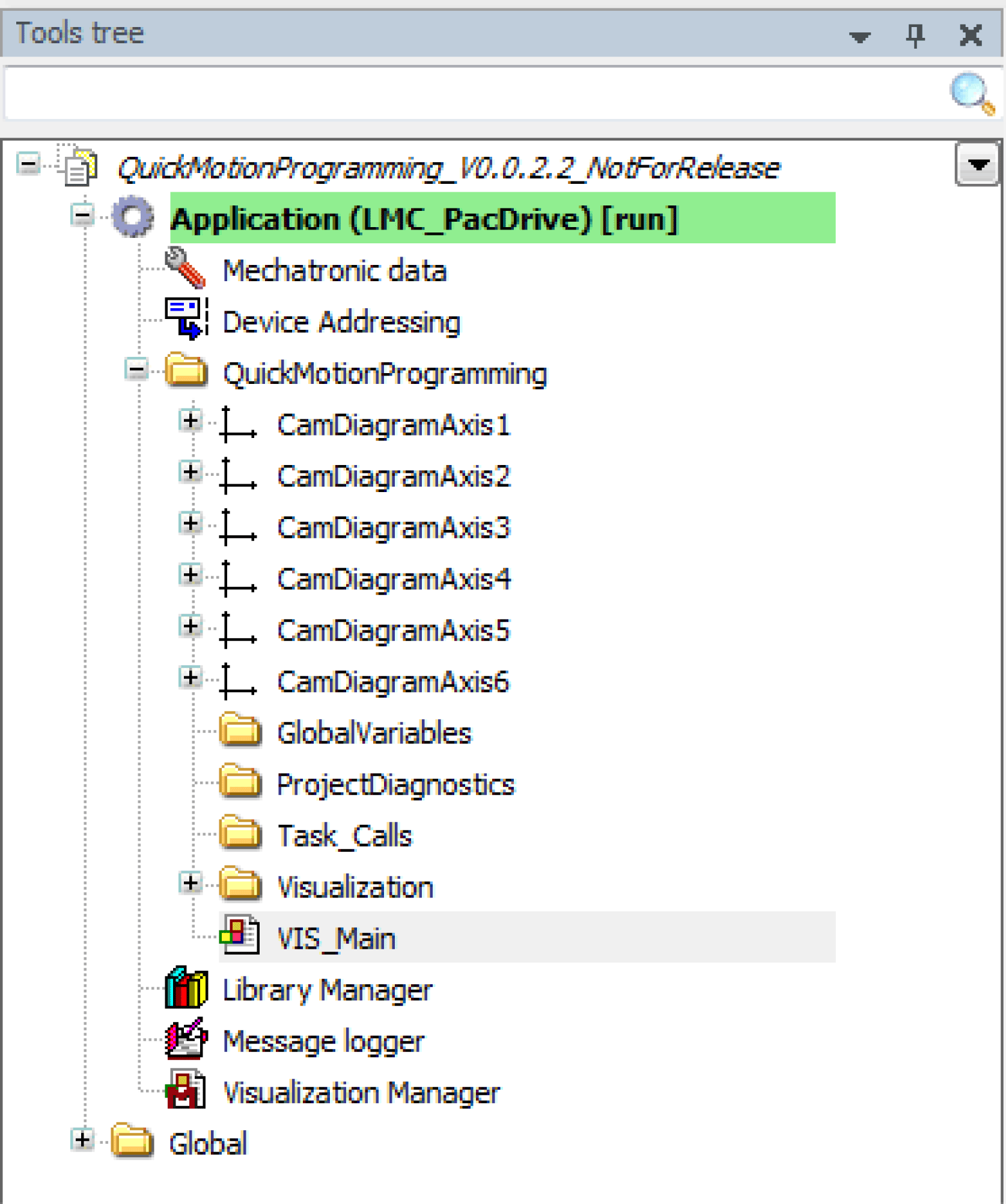Click the Message logger icon
This screenshot has height=1204, width=1006.
[186, 1038]
